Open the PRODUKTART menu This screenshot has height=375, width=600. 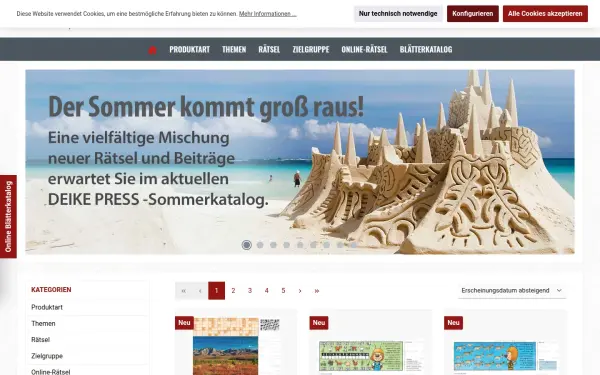189,49
